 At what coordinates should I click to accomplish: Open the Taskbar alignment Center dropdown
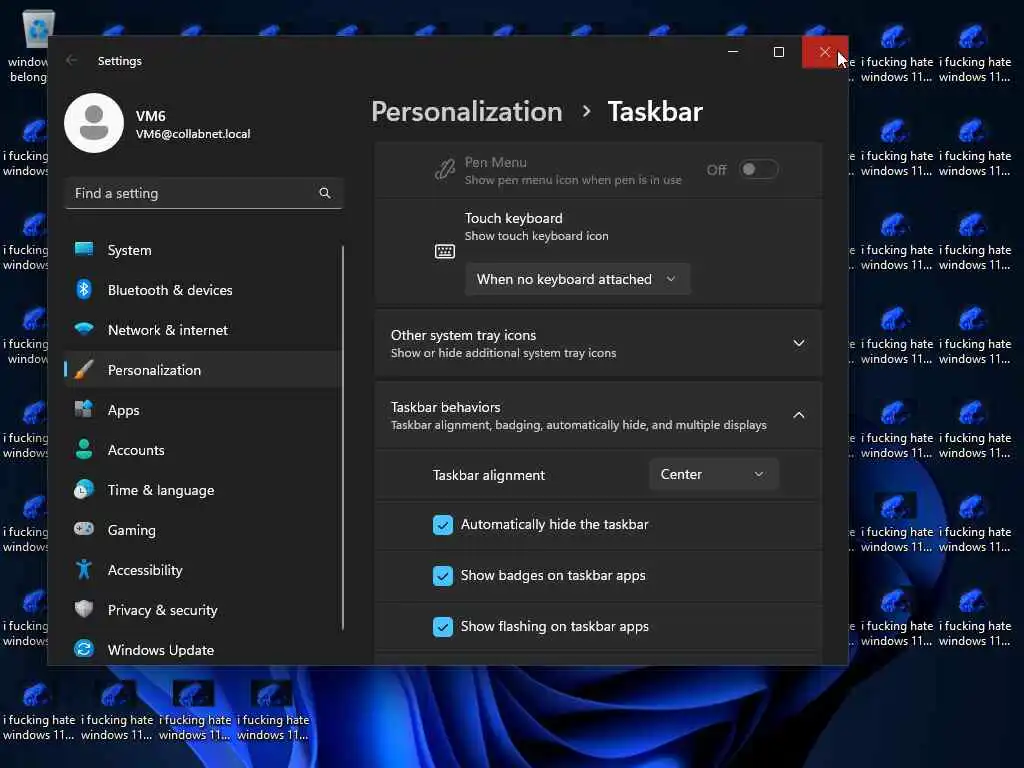pos(714,474)
